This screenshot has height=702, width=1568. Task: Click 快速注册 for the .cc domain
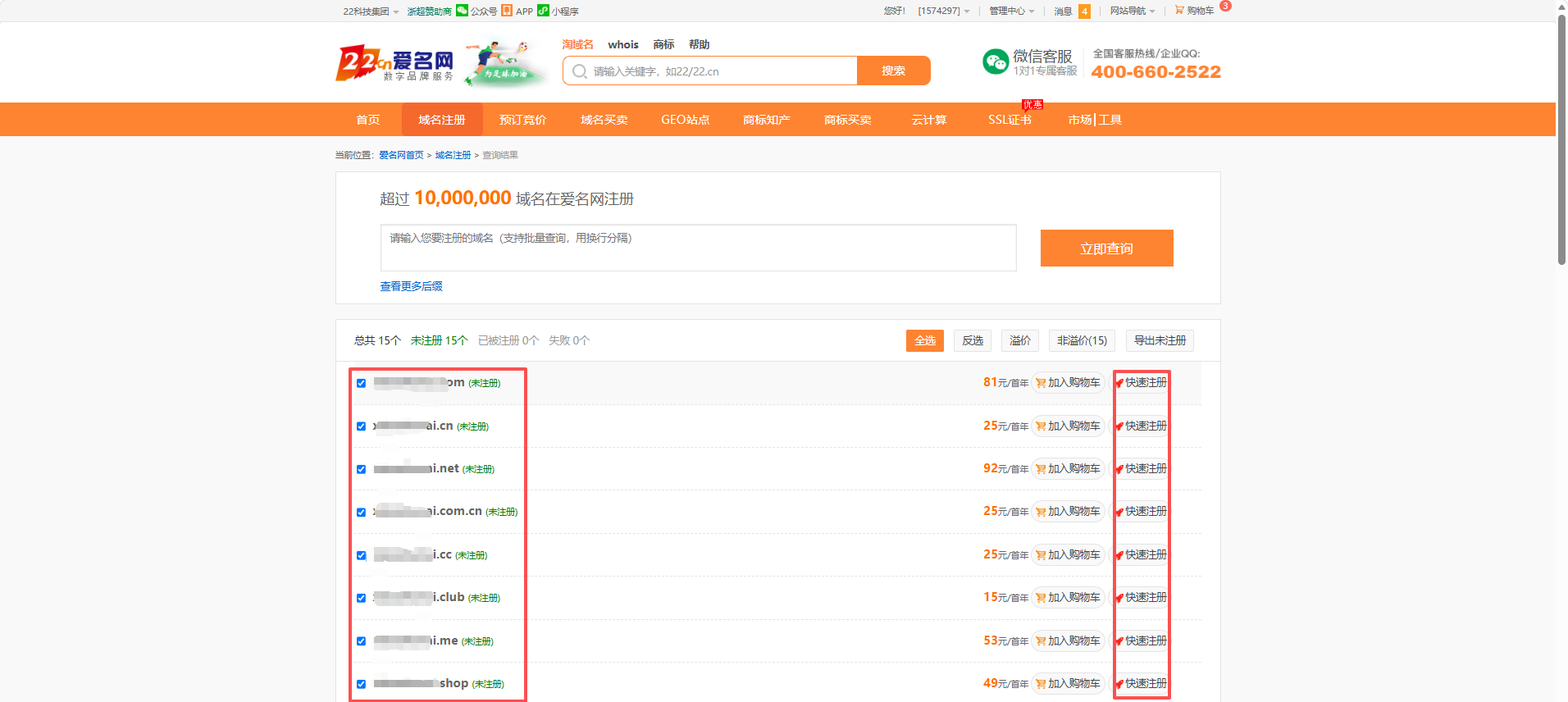click(1140, 555)
